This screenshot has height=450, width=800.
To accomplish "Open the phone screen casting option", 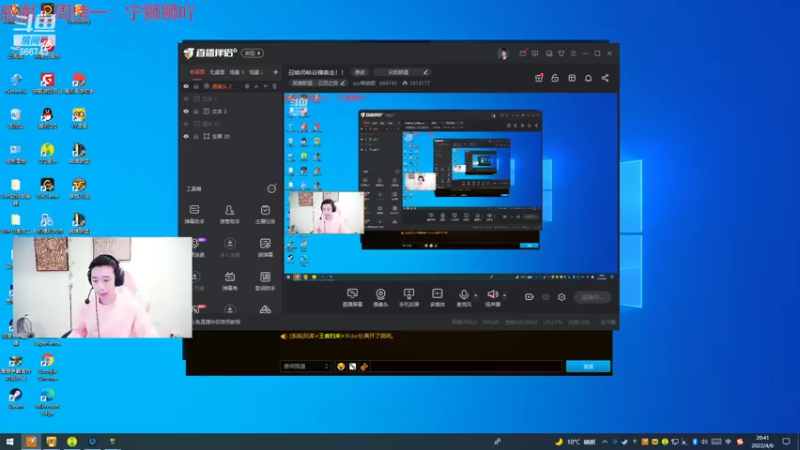I will click(x=409, y=297).
